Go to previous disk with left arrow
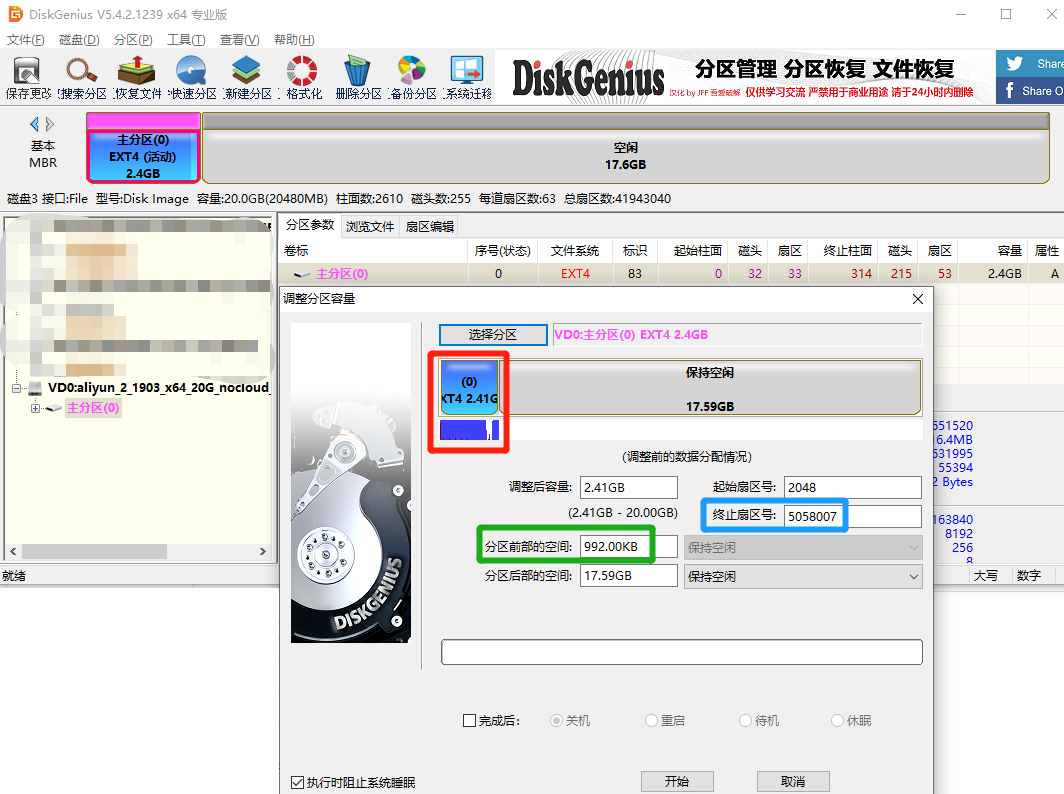 tap(34, 124)
